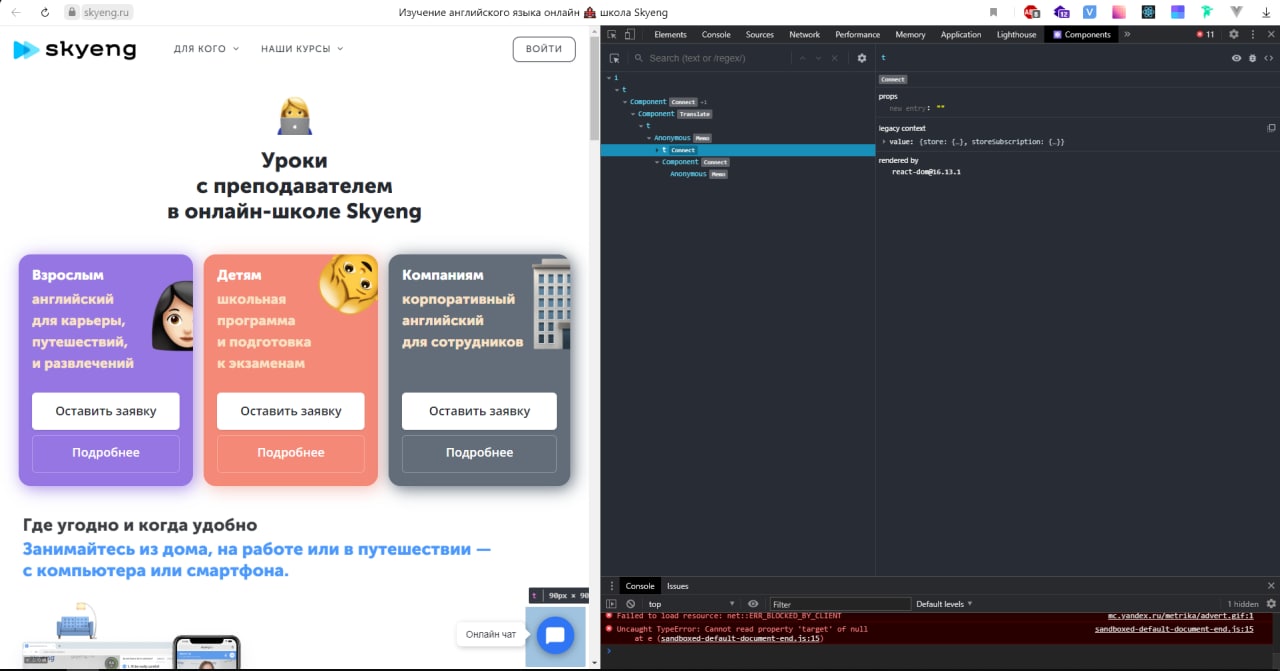Select an element picker in Components panel

coord(614,58)
